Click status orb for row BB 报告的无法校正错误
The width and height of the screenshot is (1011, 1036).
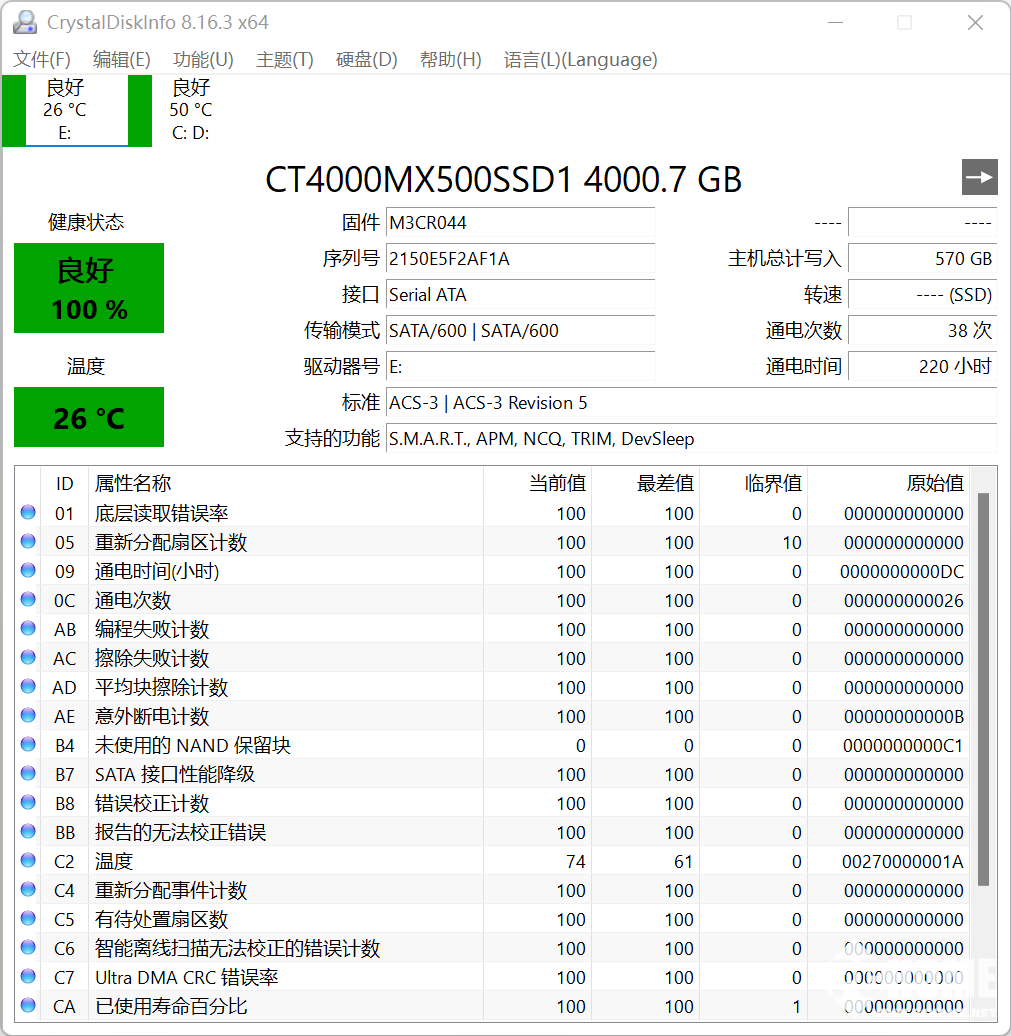click(28, 831)
